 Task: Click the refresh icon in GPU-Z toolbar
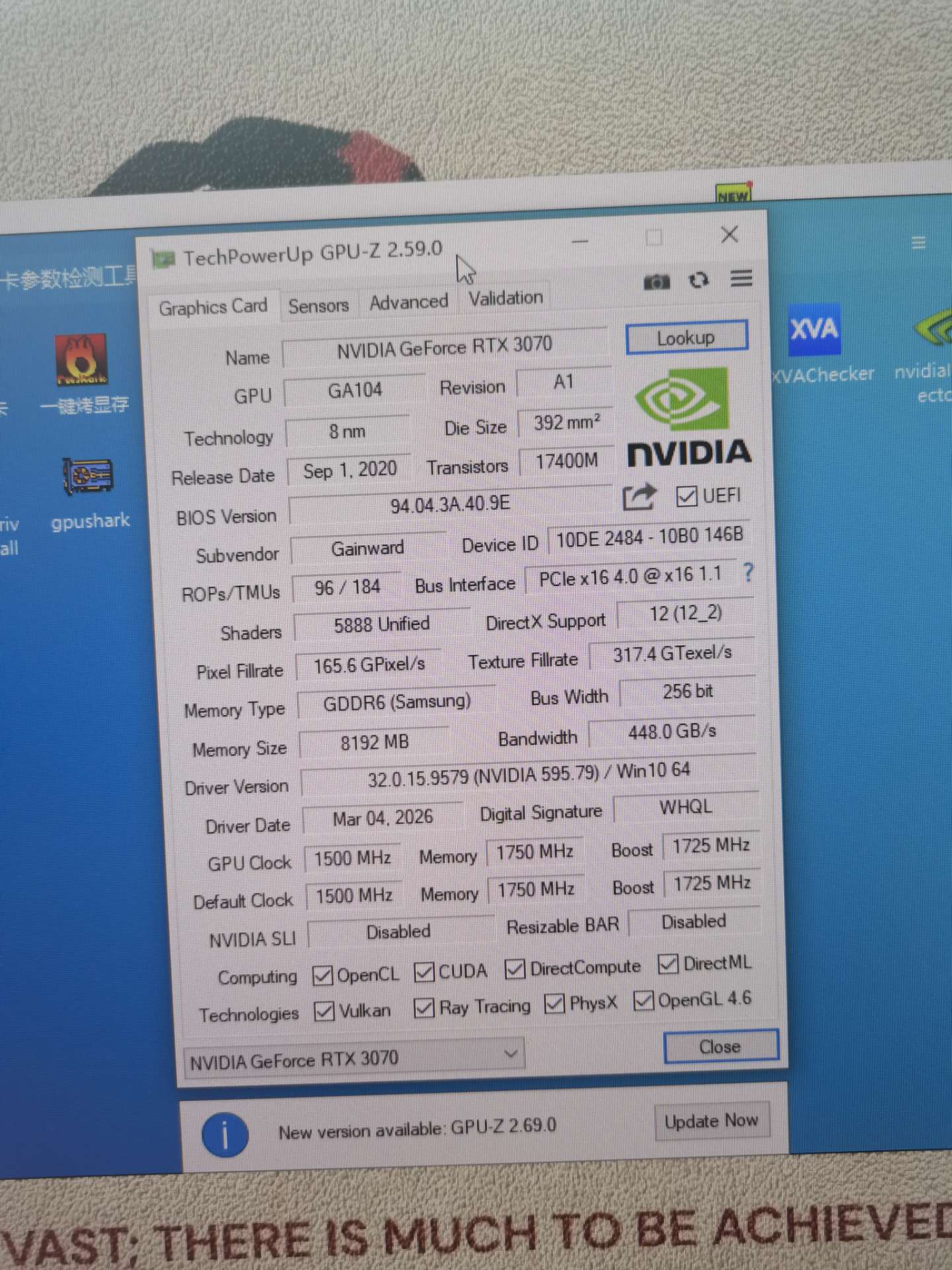699,280
